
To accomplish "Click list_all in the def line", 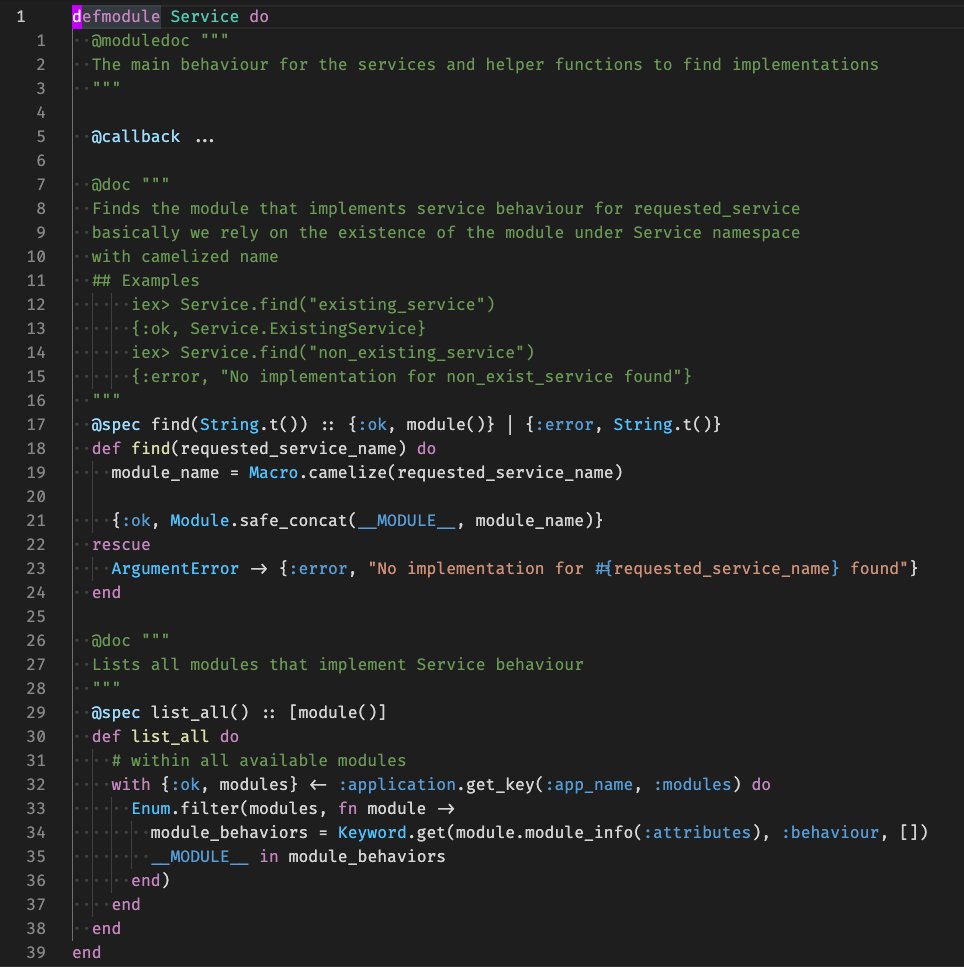I will click(170, 737).
